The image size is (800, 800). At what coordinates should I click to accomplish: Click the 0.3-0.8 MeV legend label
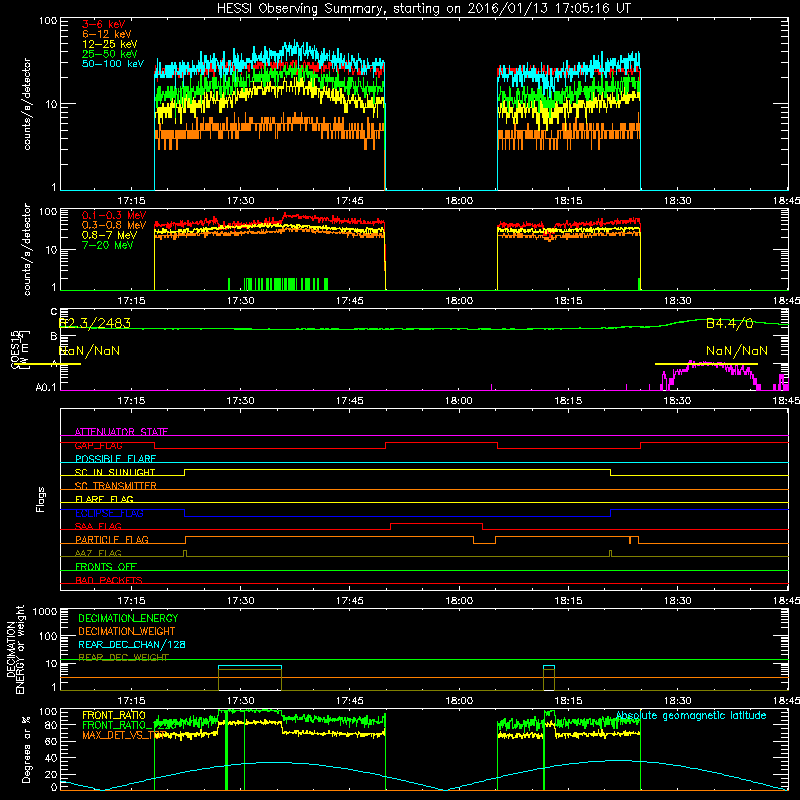114,225
